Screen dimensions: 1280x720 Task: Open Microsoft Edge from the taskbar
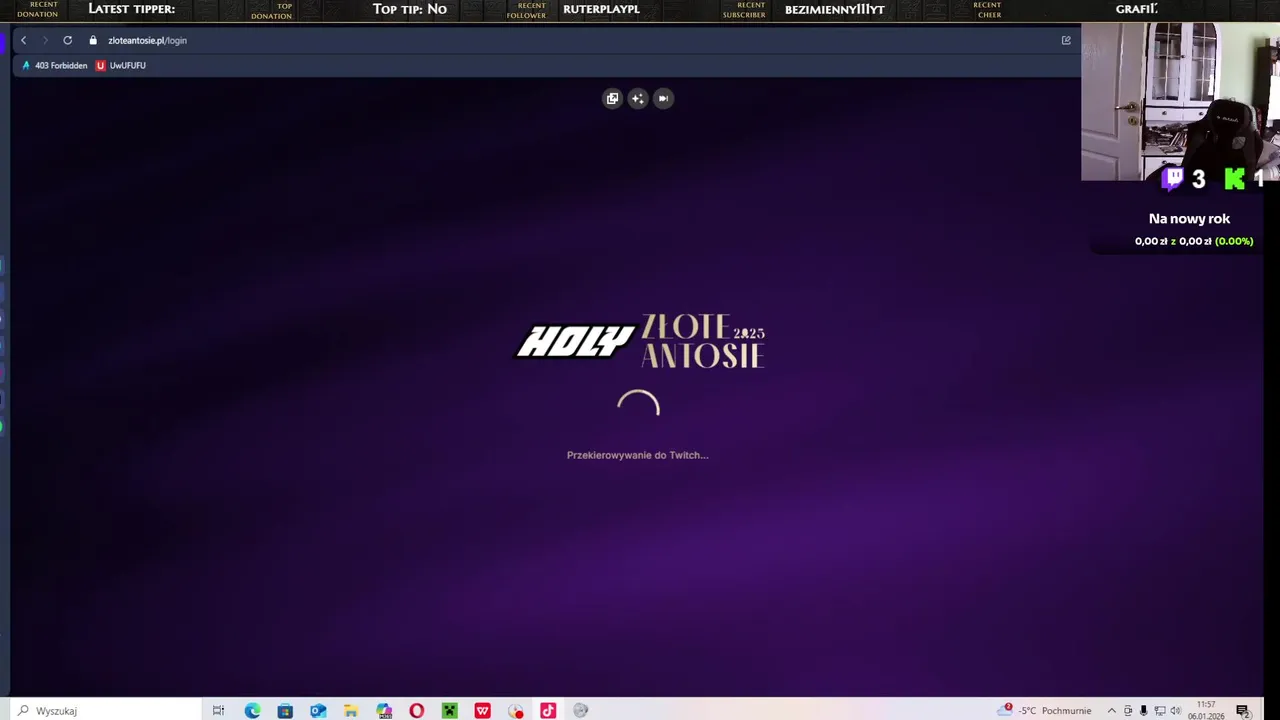tap(252, 711)
